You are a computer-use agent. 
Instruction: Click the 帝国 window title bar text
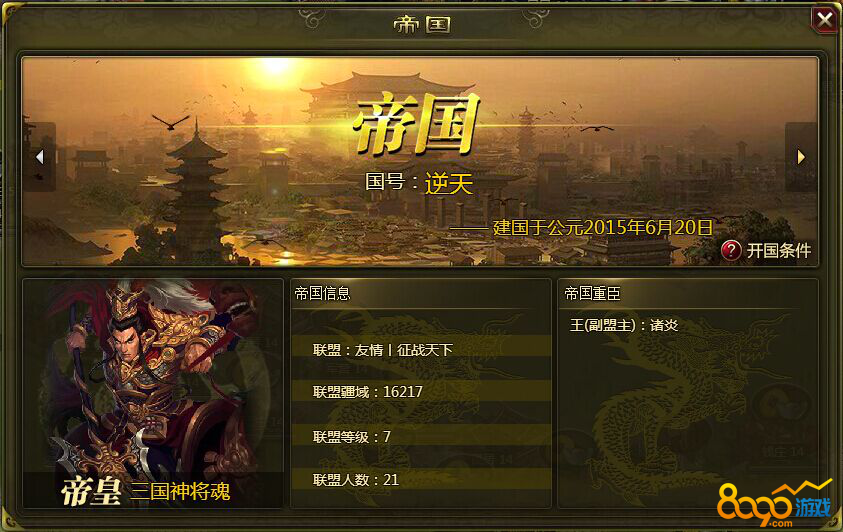click(x=422, y=24)
